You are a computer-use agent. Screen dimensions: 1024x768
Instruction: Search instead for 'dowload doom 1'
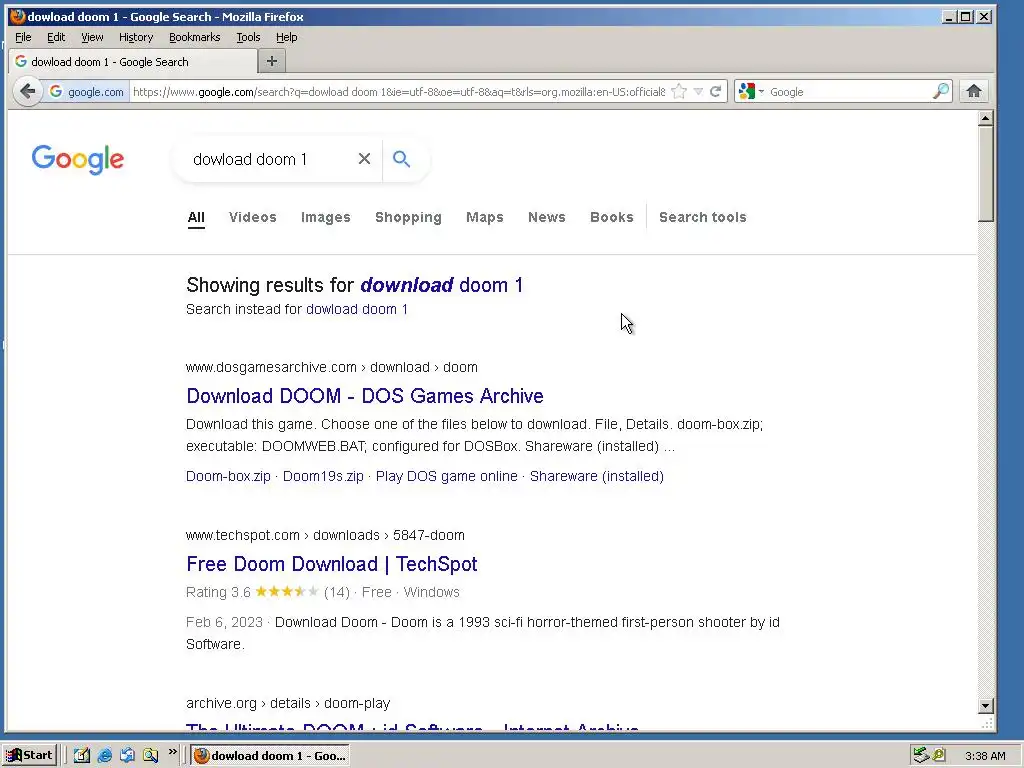pyautogui.click(x=357, y=309)
